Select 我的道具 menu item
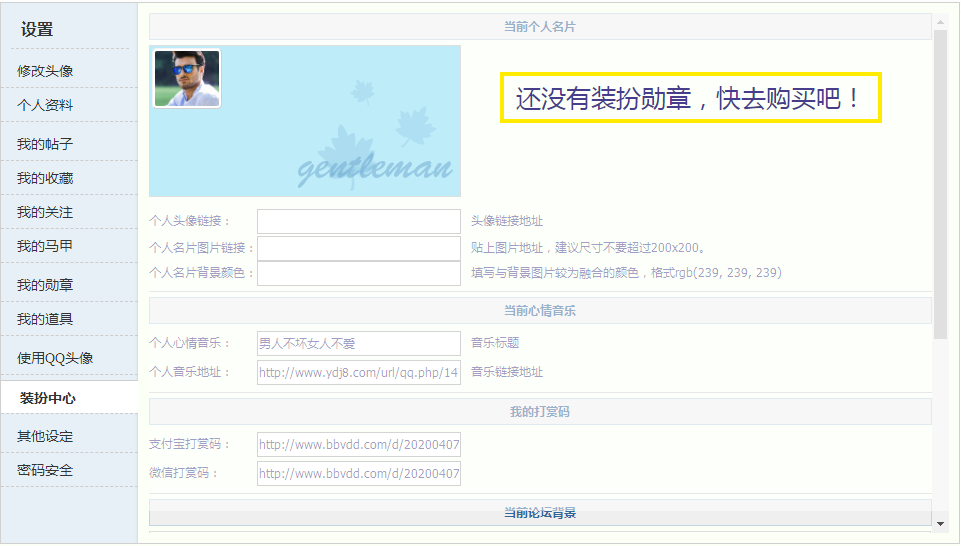The width and height of the screenshot is (961, 546). (x=45, y=319)
